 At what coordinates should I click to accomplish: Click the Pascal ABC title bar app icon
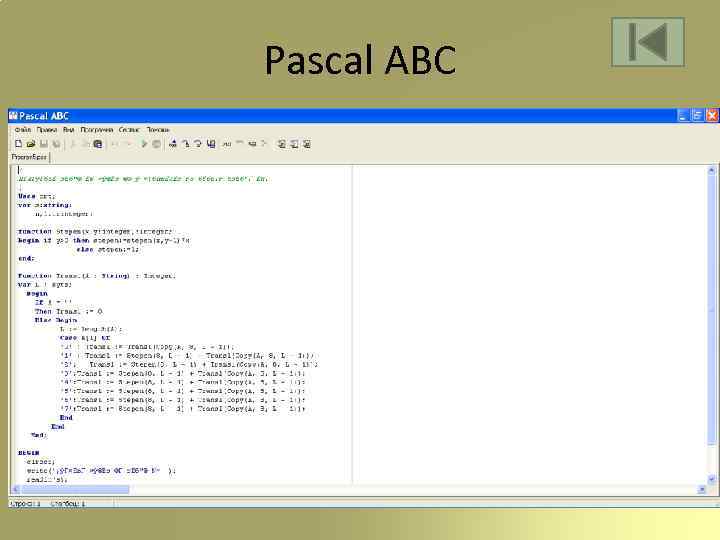(x=13, y=116)
